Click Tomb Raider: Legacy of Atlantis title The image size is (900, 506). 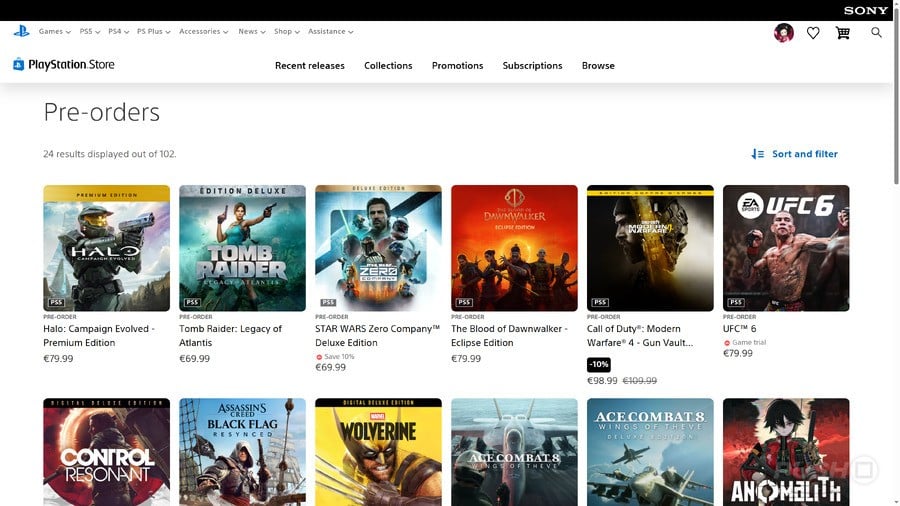(230, 336)
